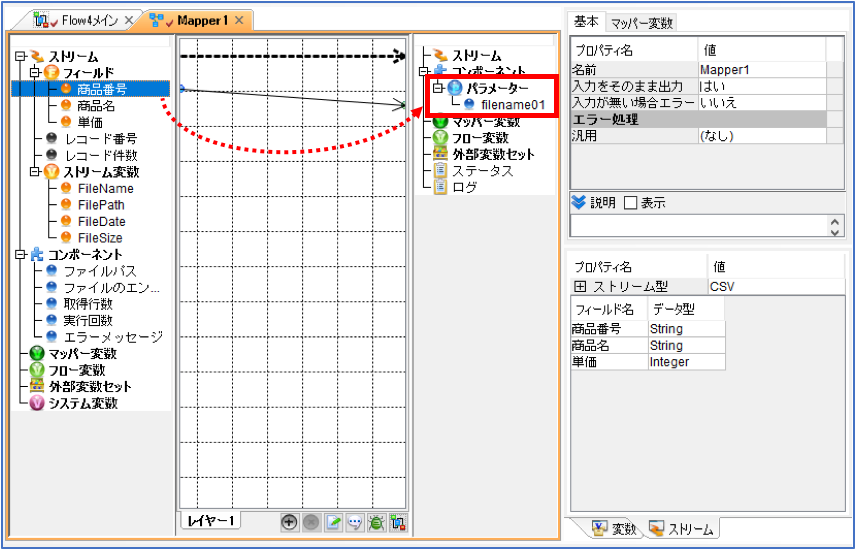Select the レイヤー1 layer tab
This screenshot has width=857, height=551.
[210, 520]
